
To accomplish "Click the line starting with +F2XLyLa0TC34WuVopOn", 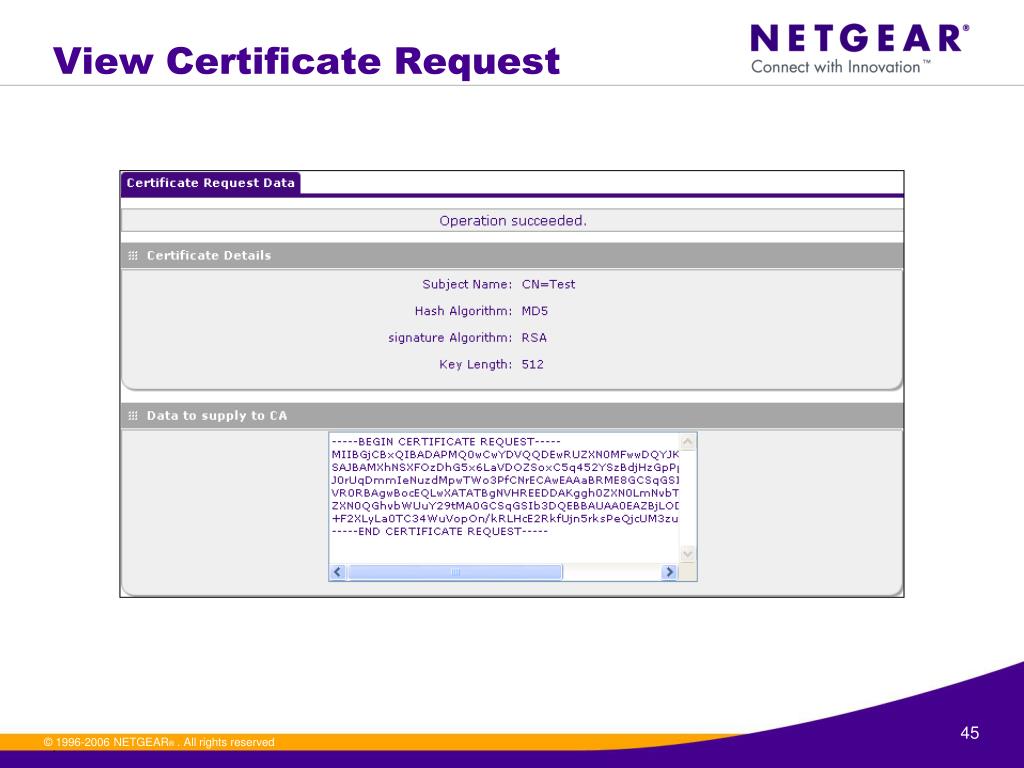I will tap(505, 519).
